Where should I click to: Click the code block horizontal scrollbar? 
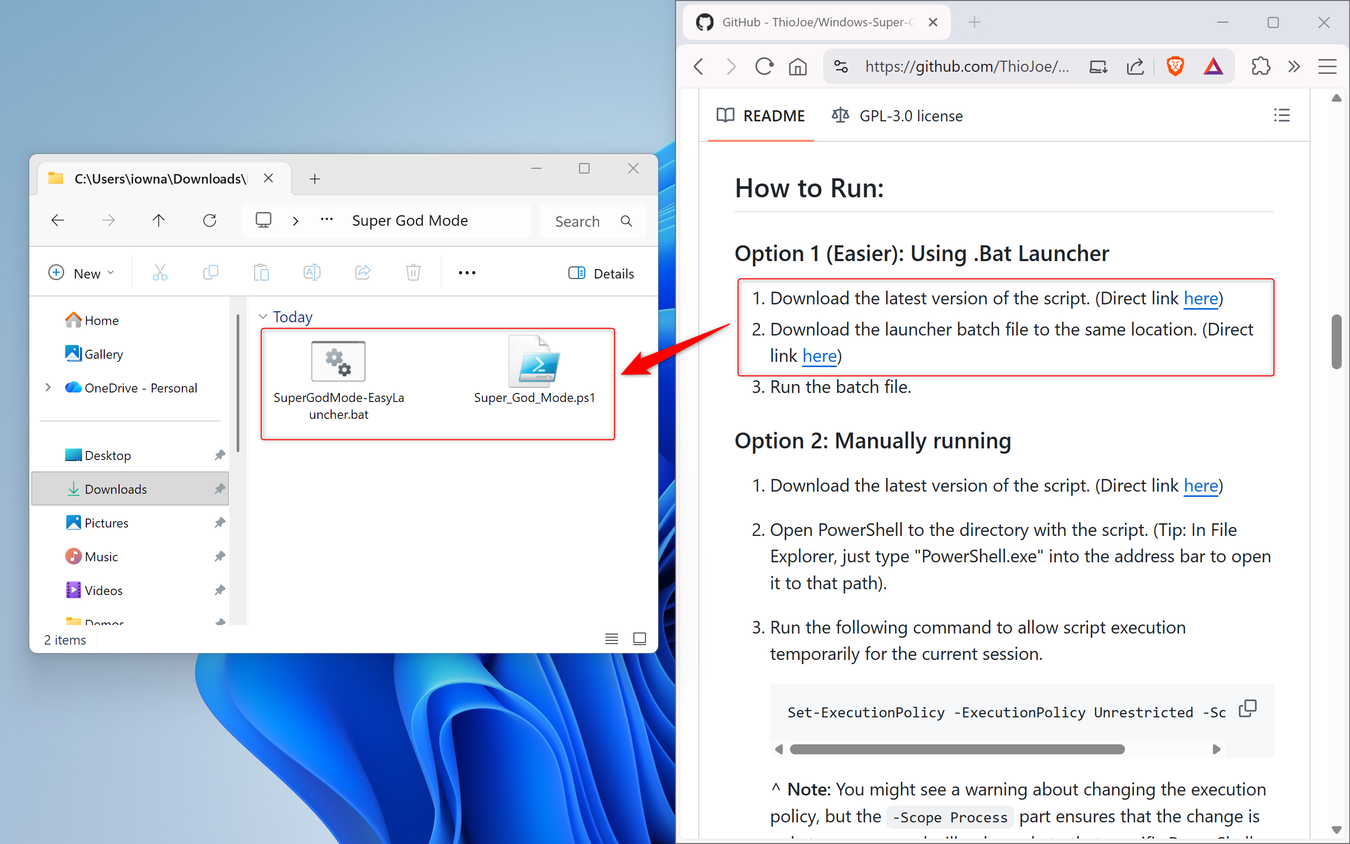point(957,749)
